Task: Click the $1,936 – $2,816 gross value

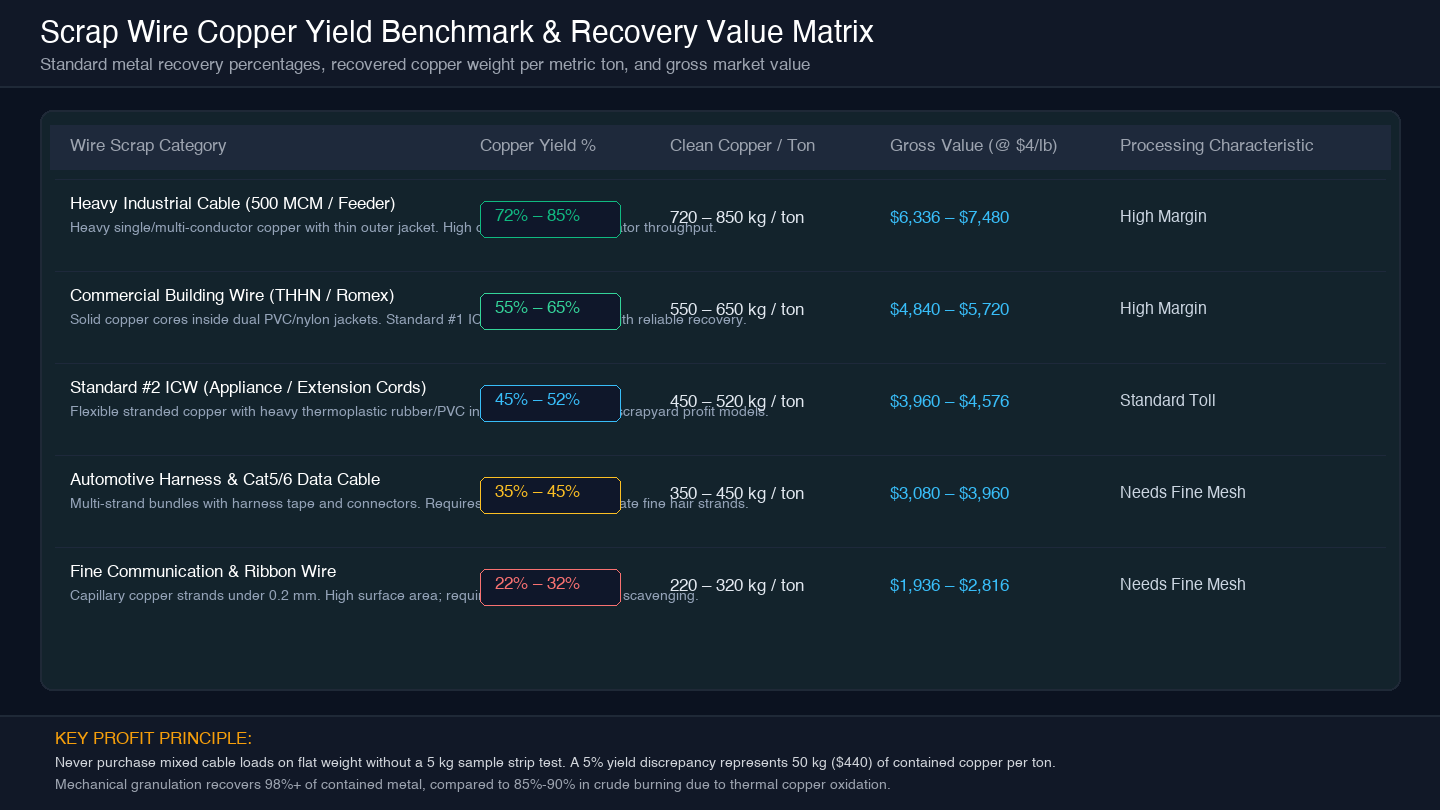Action: [950, 586]
